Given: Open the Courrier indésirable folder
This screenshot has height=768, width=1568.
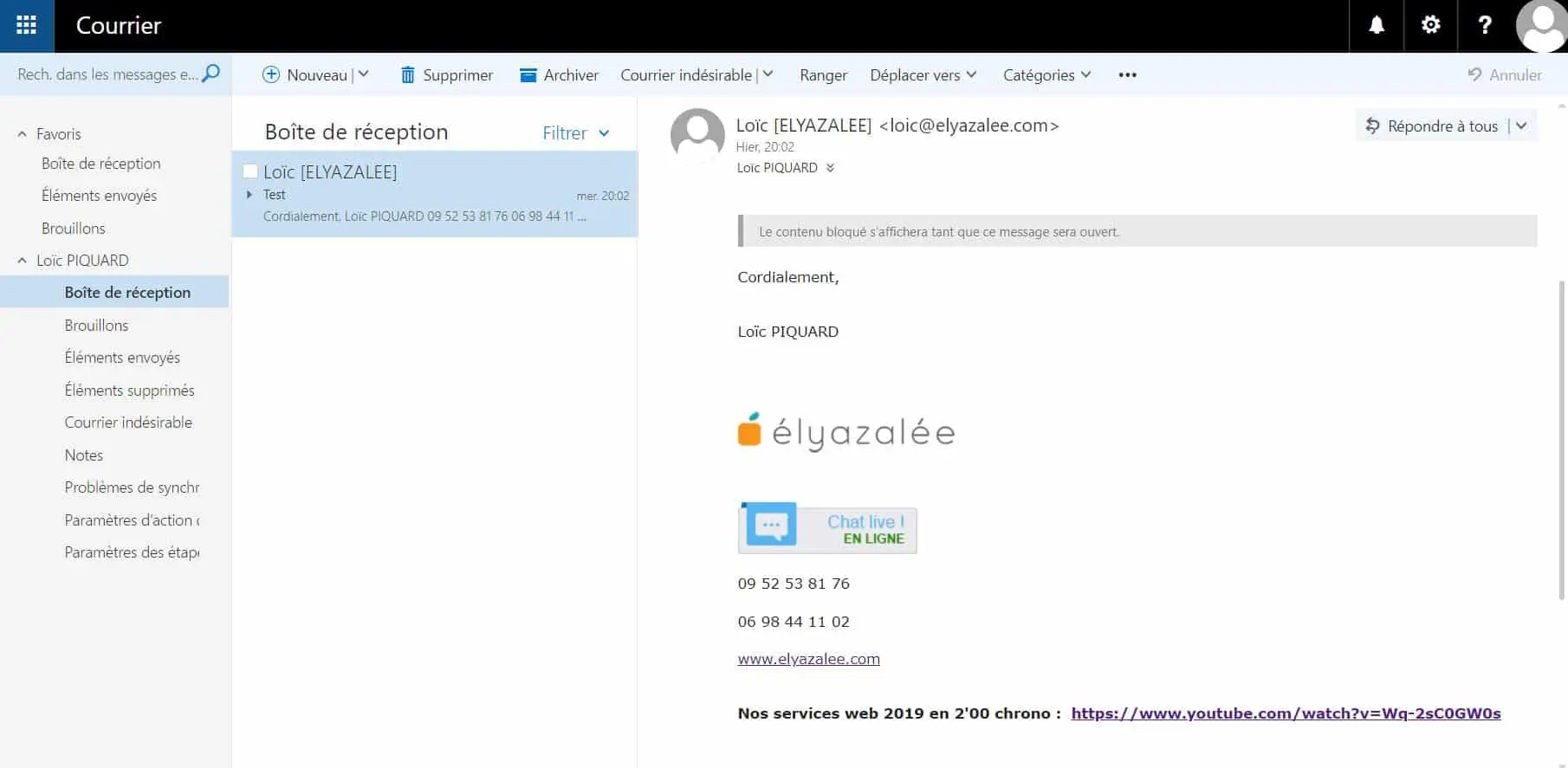Looking at the screenshot, I should 128,423.
